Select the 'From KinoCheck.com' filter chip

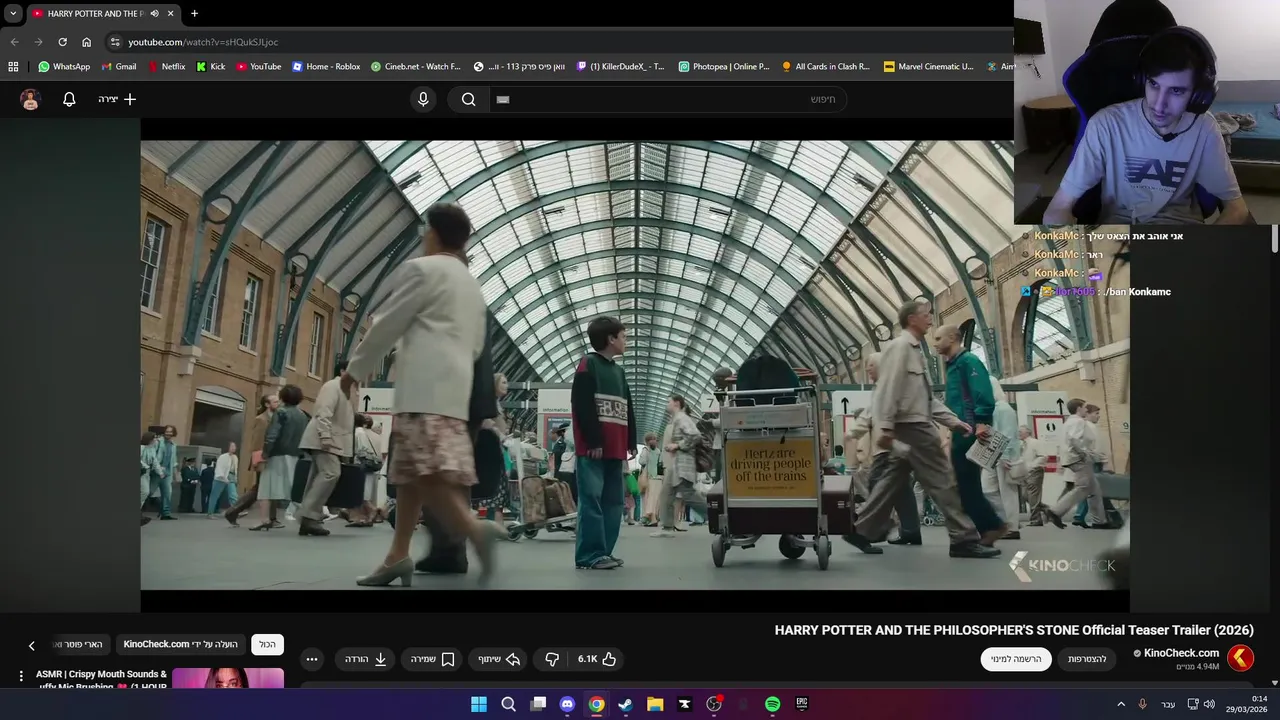pos(181,644)
